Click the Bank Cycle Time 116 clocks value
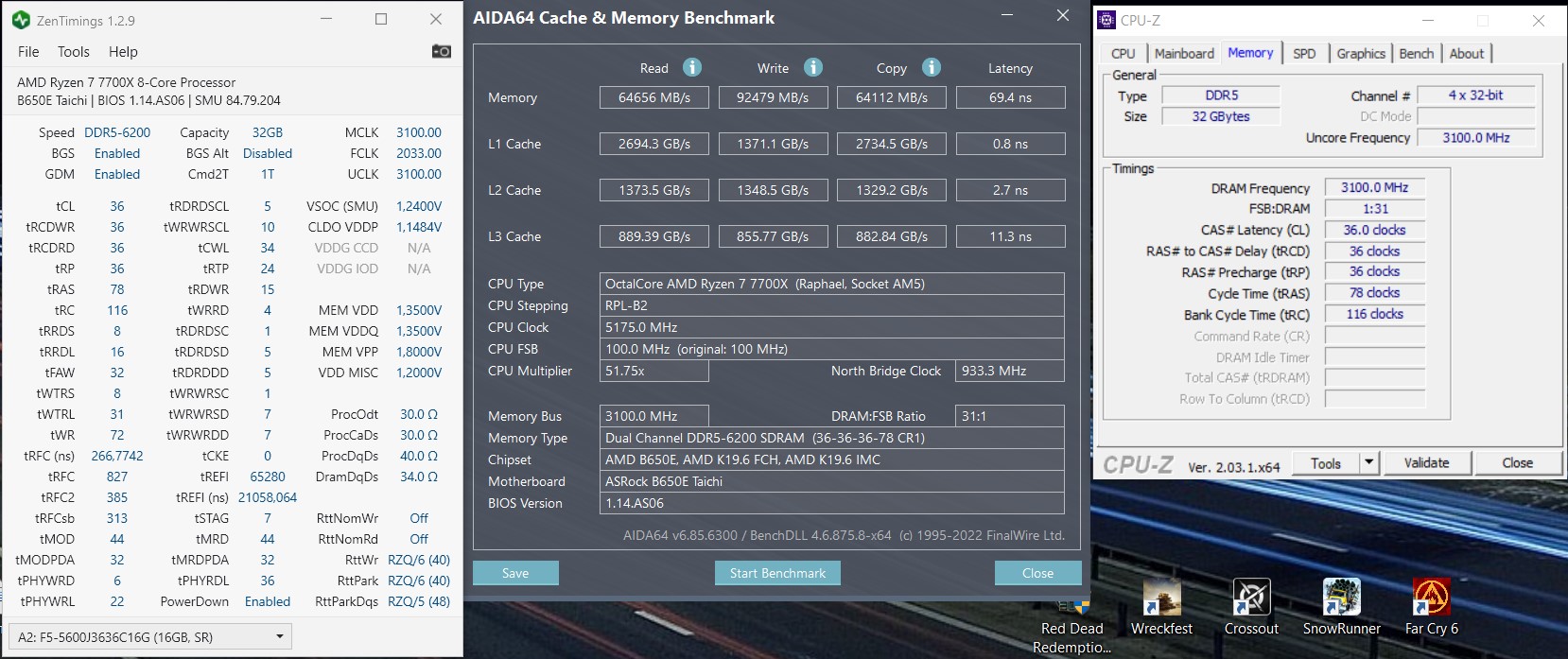Screen dimensions: 1568x659 (x=1374, y=314)
